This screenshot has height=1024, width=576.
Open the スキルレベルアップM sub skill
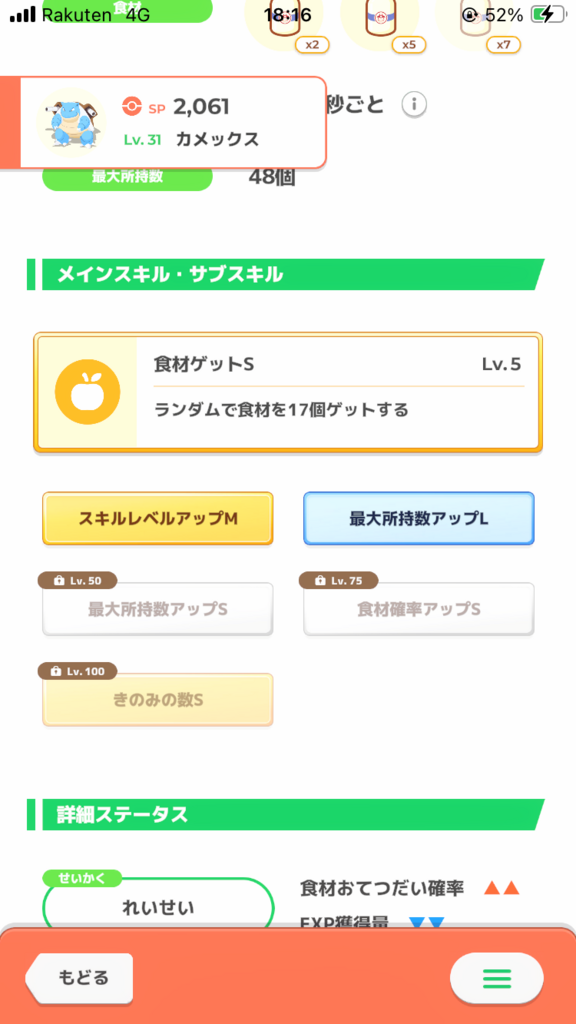(157, 519)
